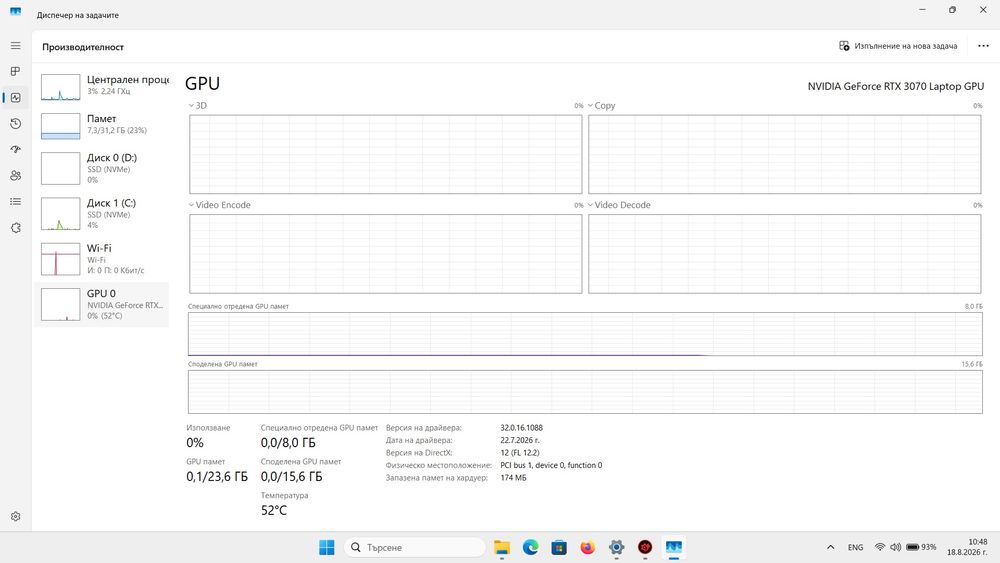This screenshot has height=563, width=1000.
Task: Open the three-dots more options menu
Action: [x=983, y=46]
